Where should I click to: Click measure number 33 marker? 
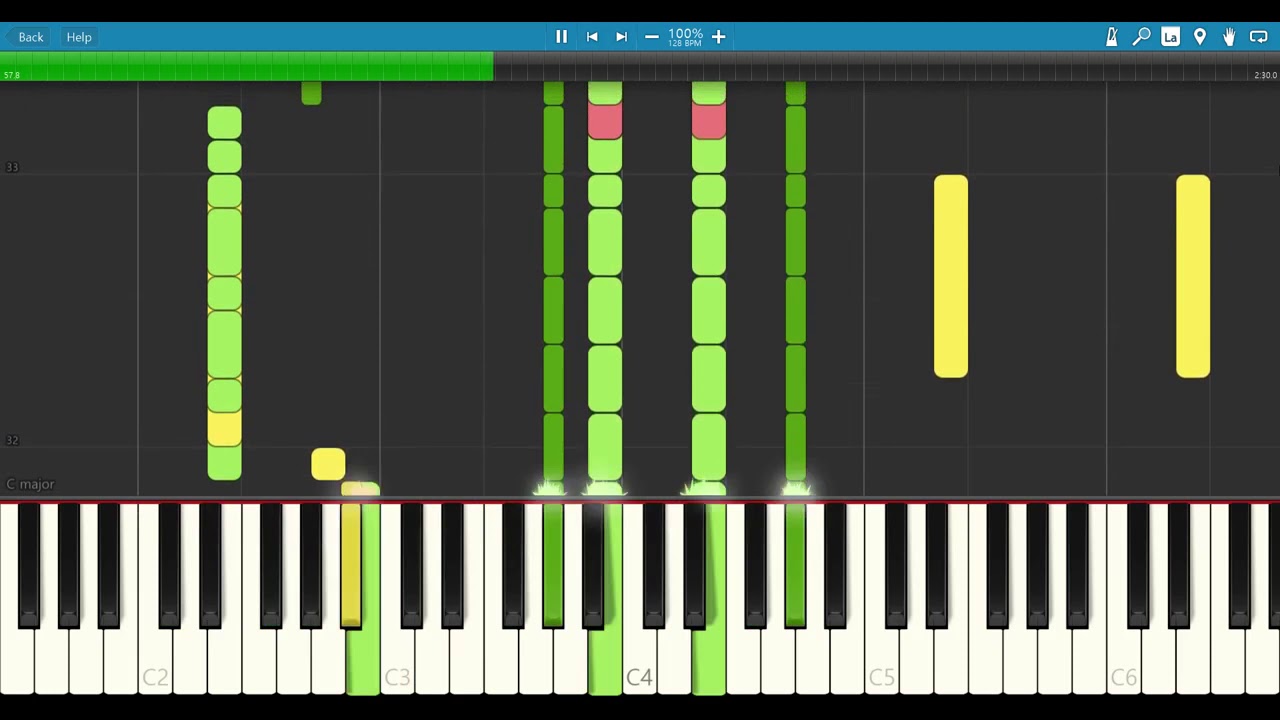pyautogui.click(x=12, y=167)
